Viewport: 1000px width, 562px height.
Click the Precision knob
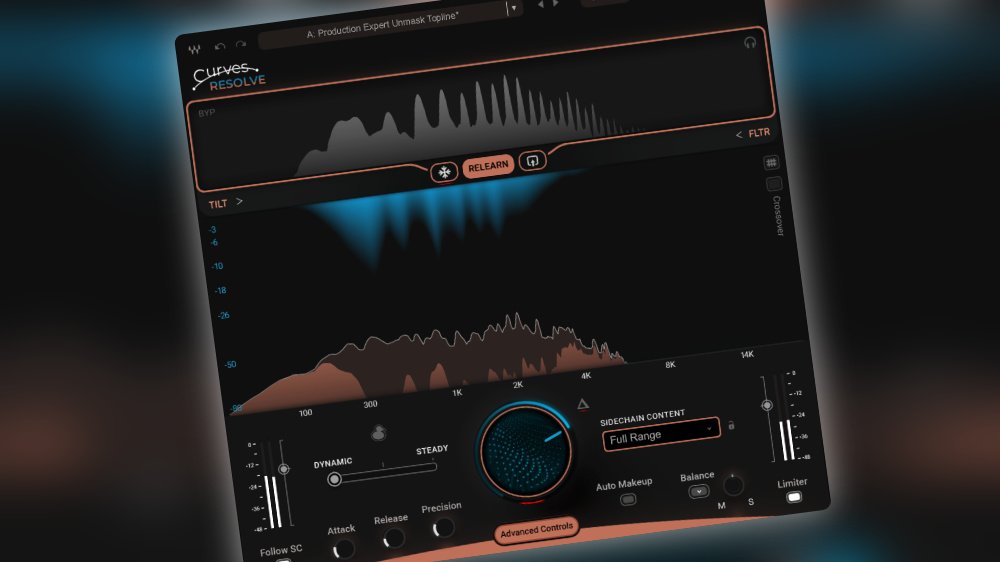pyautogui.click(x=443, y=527)
